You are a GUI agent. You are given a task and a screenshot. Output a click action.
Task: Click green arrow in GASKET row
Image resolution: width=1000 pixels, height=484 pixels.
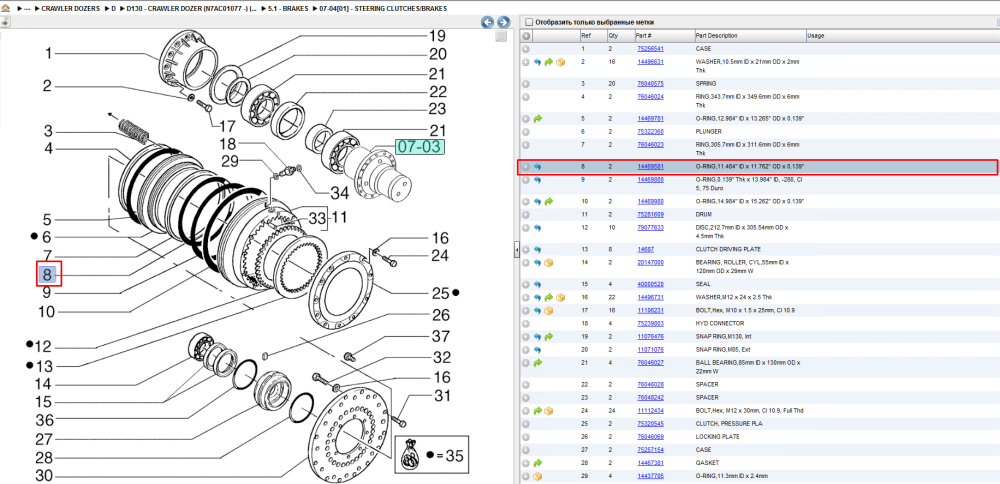(537, 463)
